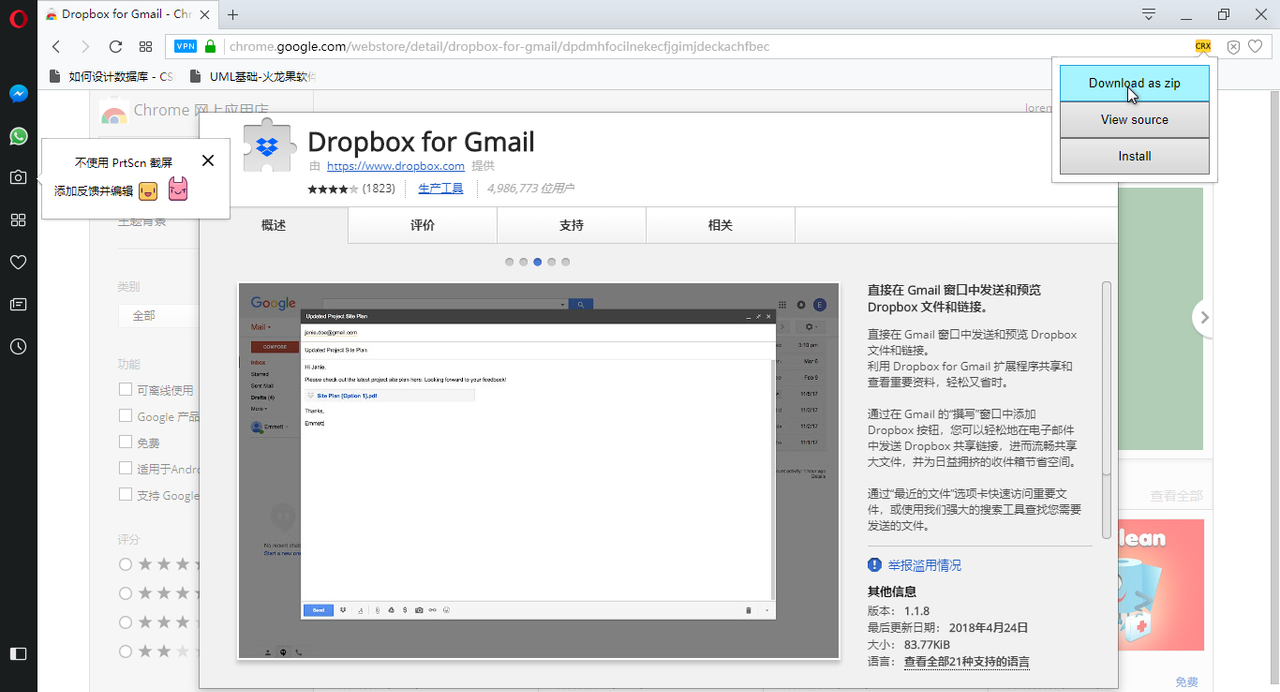Click the Install button

point(1134,156)
